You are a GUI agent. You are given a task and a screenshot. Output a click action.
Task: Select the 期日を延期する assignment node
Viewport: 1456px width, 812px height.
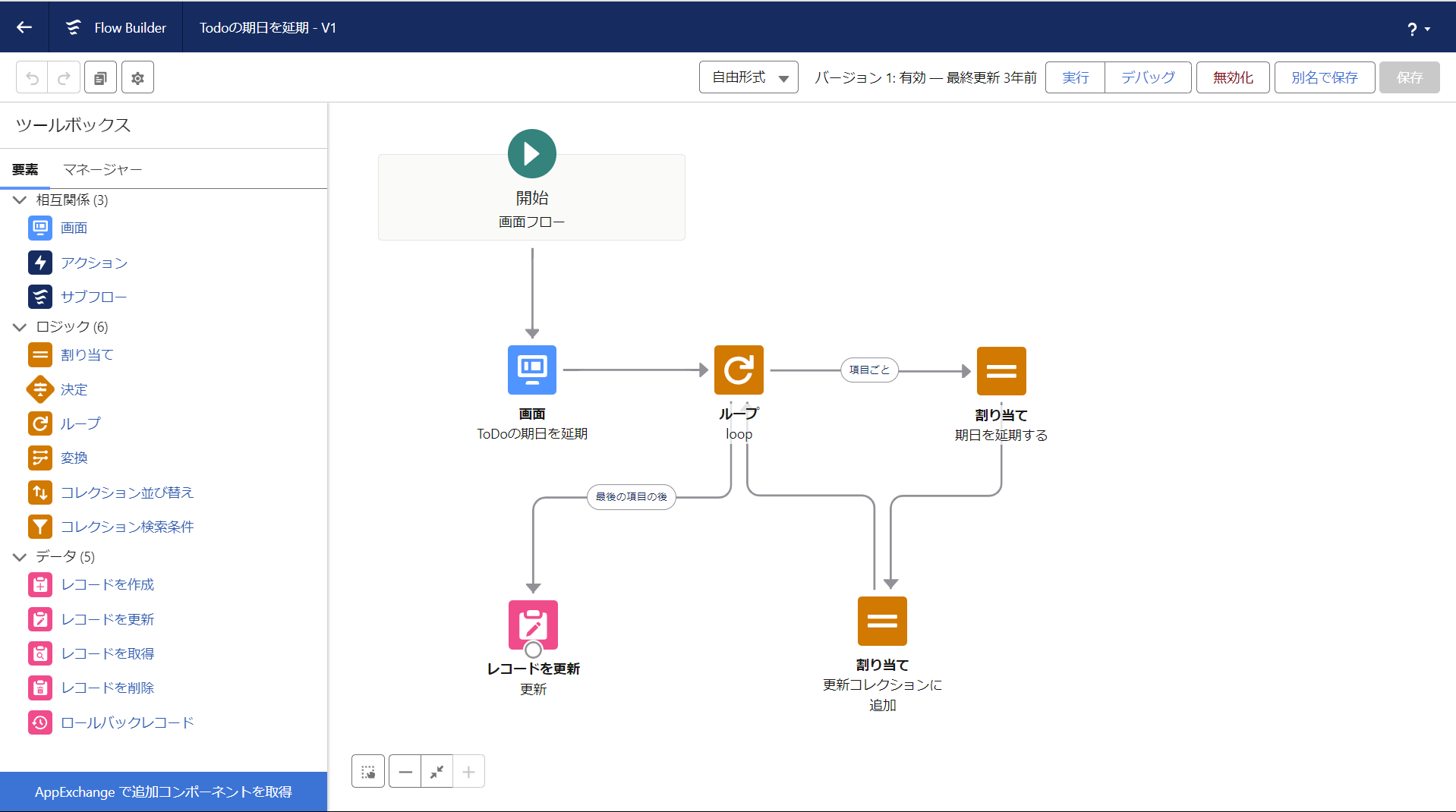(1001, 371)
